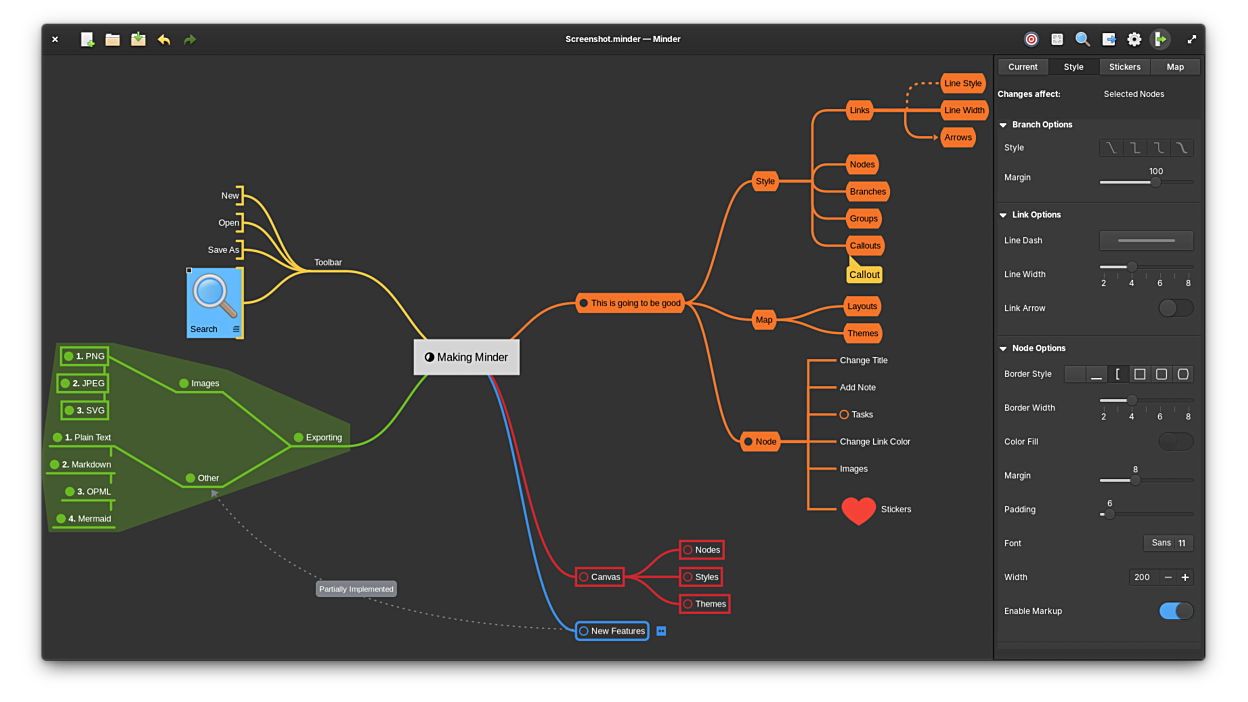Switch to the Stickers tab
This screenshot has height=702, width=1248.
[1124, 67]
